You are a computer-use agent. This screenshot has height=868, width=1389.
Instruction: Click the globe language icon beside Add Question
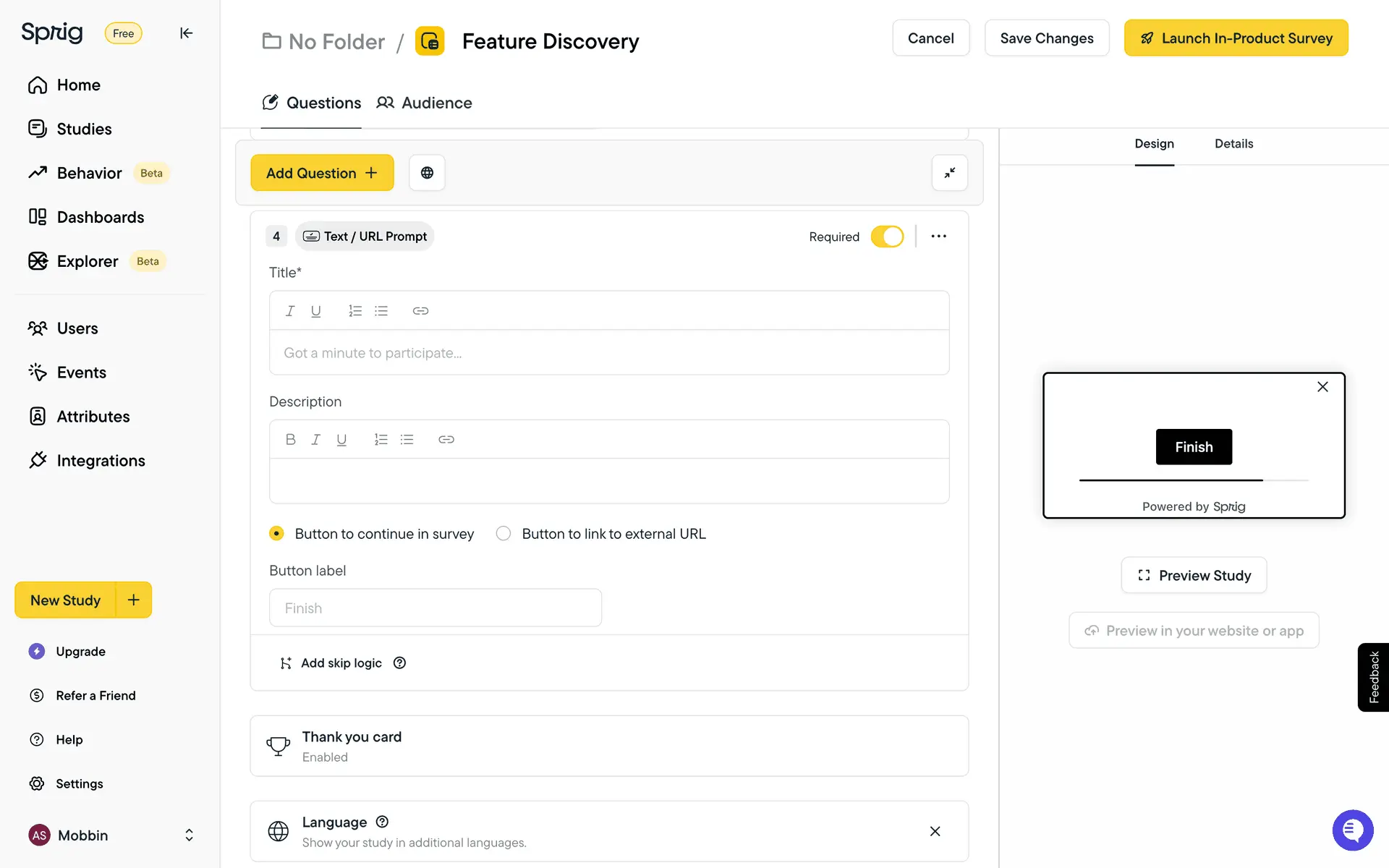(427, 173)
